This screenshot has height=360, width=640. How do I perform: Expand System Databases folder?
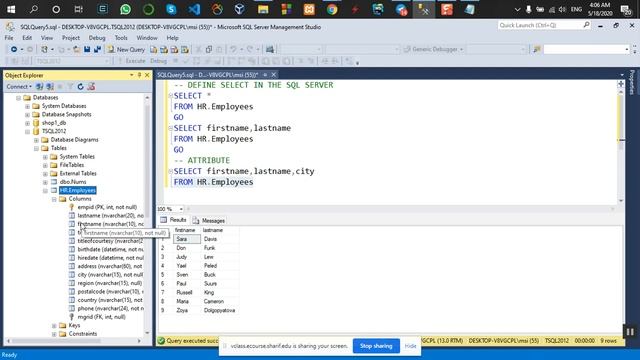click(27, 106)
